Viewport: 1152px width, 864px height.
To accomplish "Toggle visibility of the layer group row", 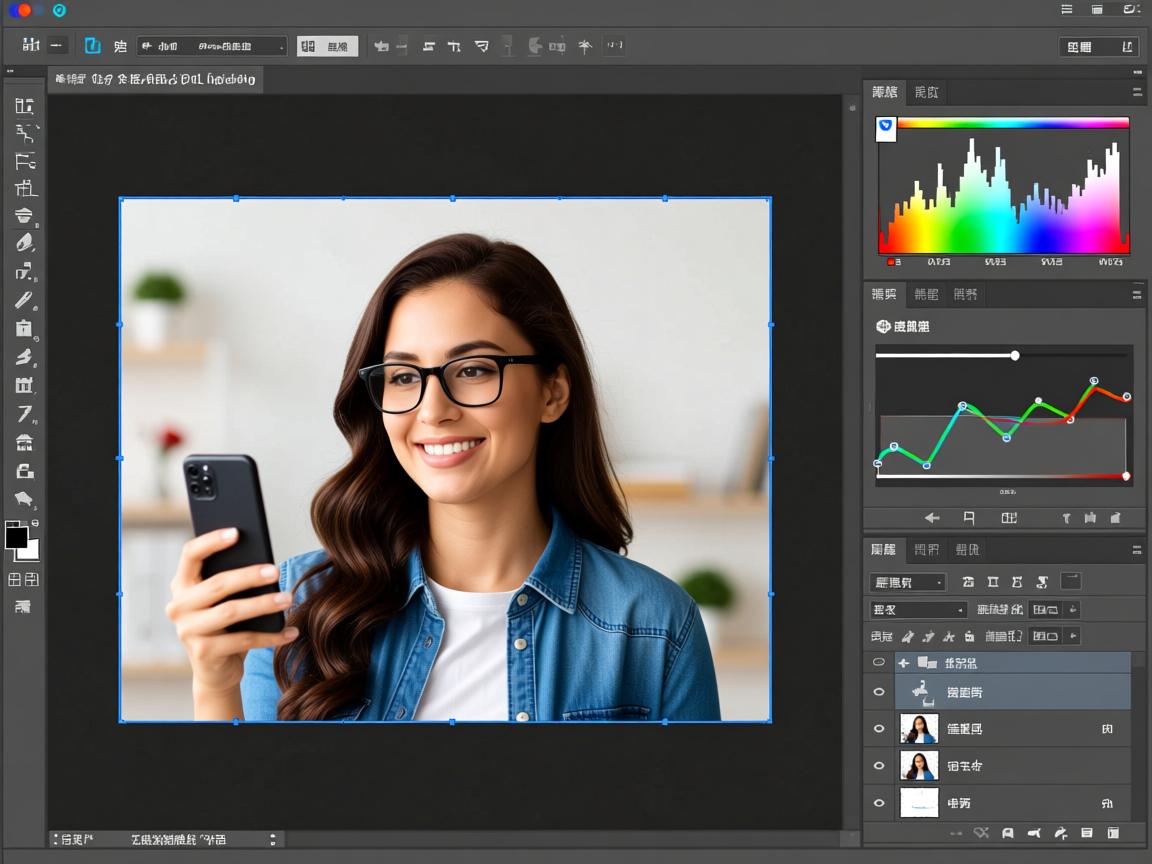I will click(879, 662).
